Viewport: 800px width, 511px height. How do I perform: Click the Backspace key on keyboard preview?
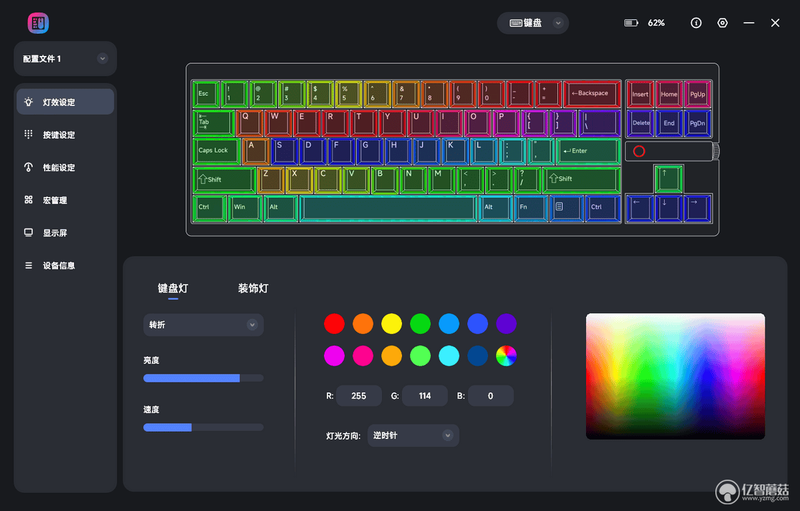pos(592,94)
